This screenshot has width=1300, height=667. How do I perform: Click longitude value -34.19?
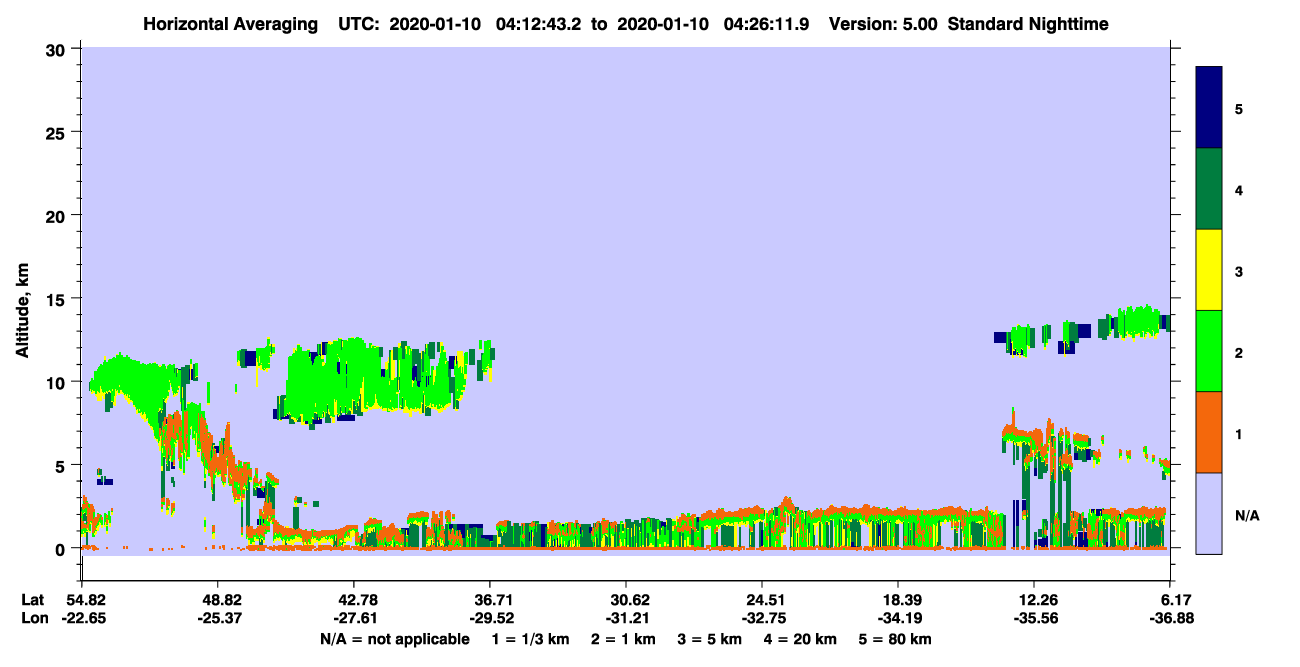(898, 619)
